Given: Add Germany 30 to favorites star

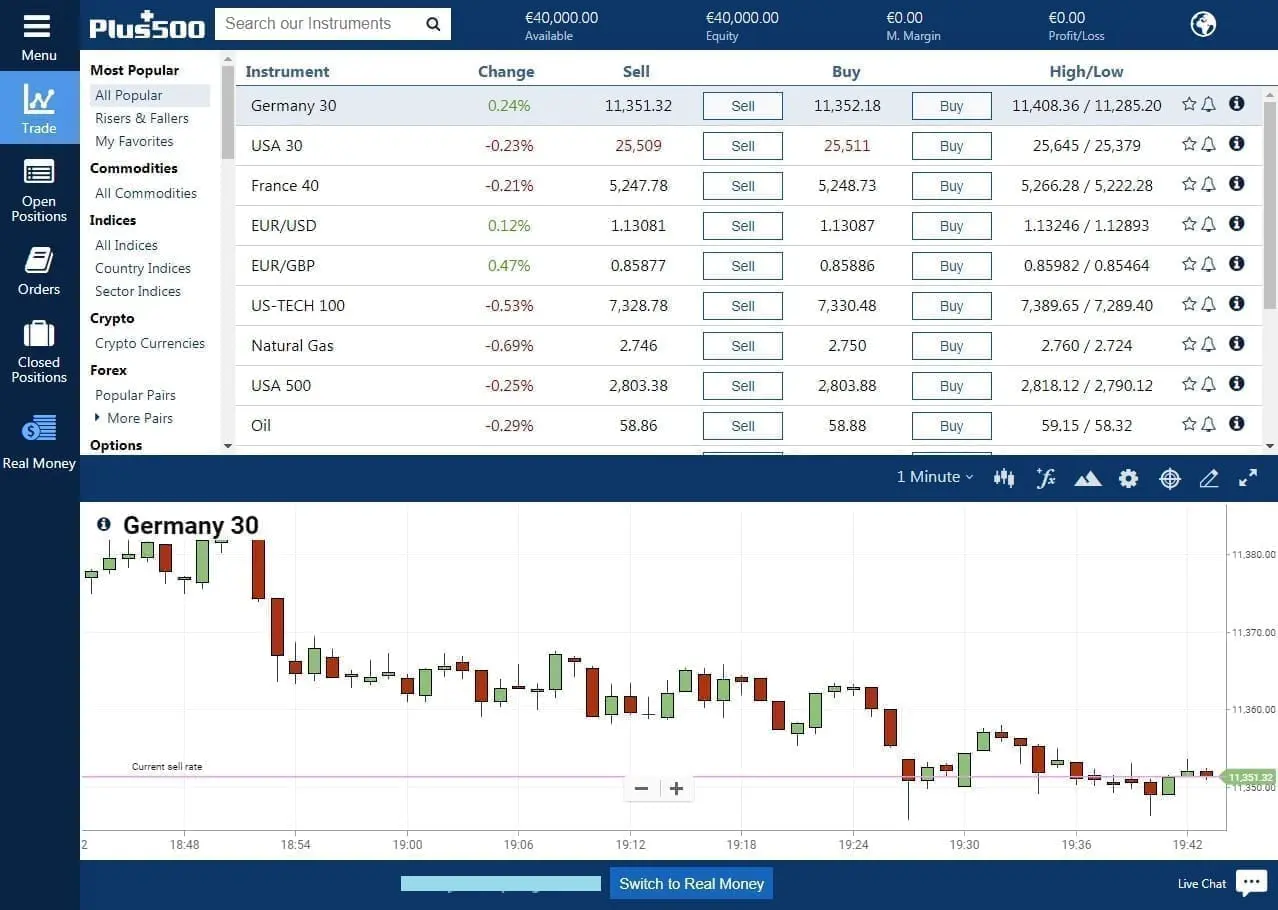Looking at the screenshot, I should 1188,103.
